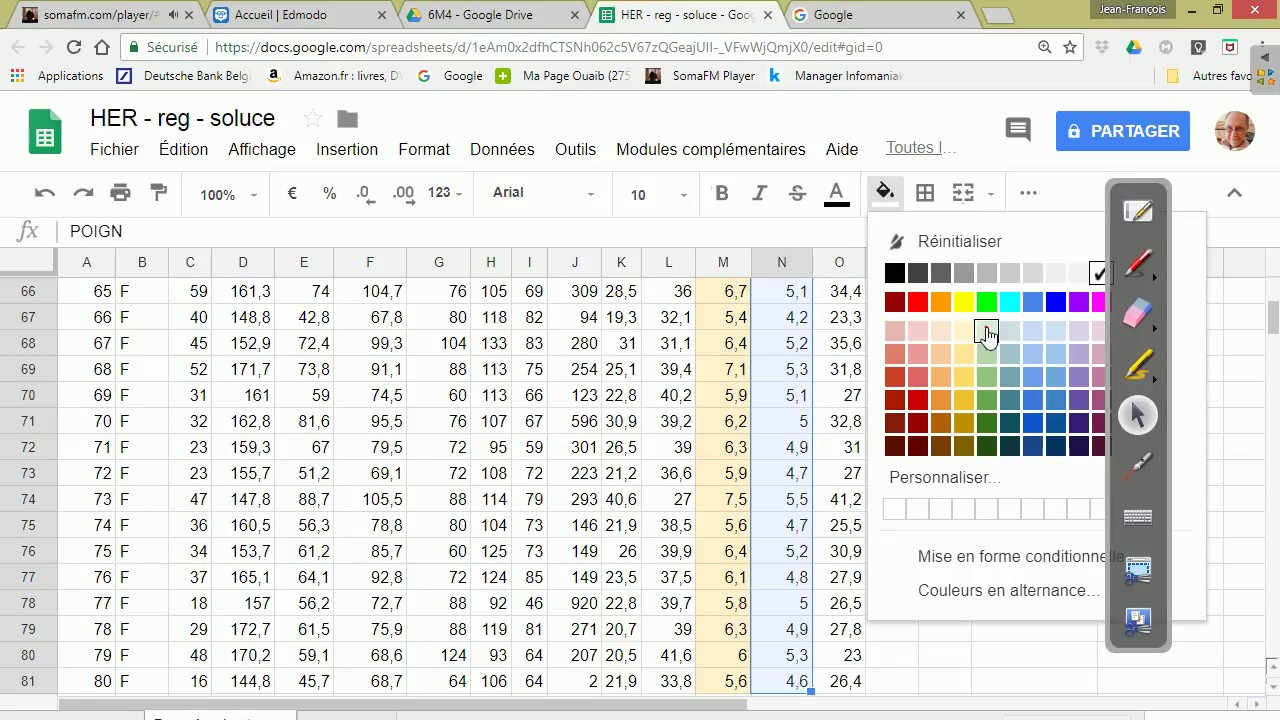
Task: Open the Arial font dropdown
Action: point(545,193)
